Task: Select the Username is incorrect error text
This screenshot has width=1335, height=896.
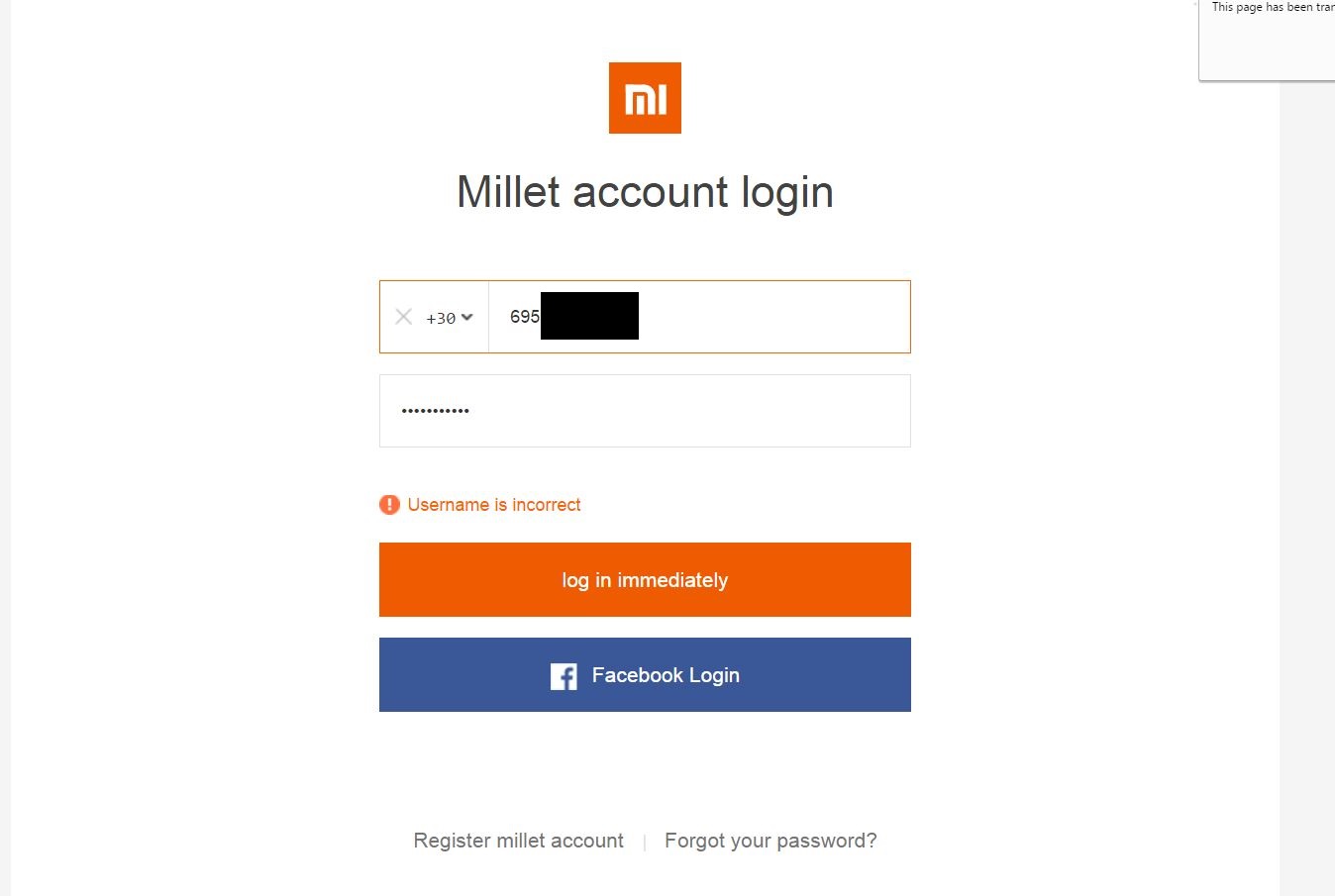Action: tap(494, 505)
